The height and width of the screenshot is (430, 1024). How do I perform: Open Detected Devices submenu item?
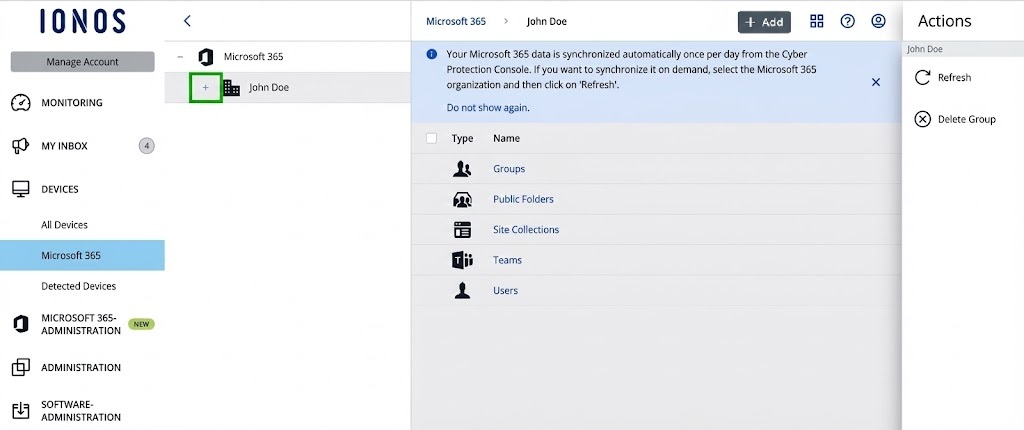pos(78,286)
